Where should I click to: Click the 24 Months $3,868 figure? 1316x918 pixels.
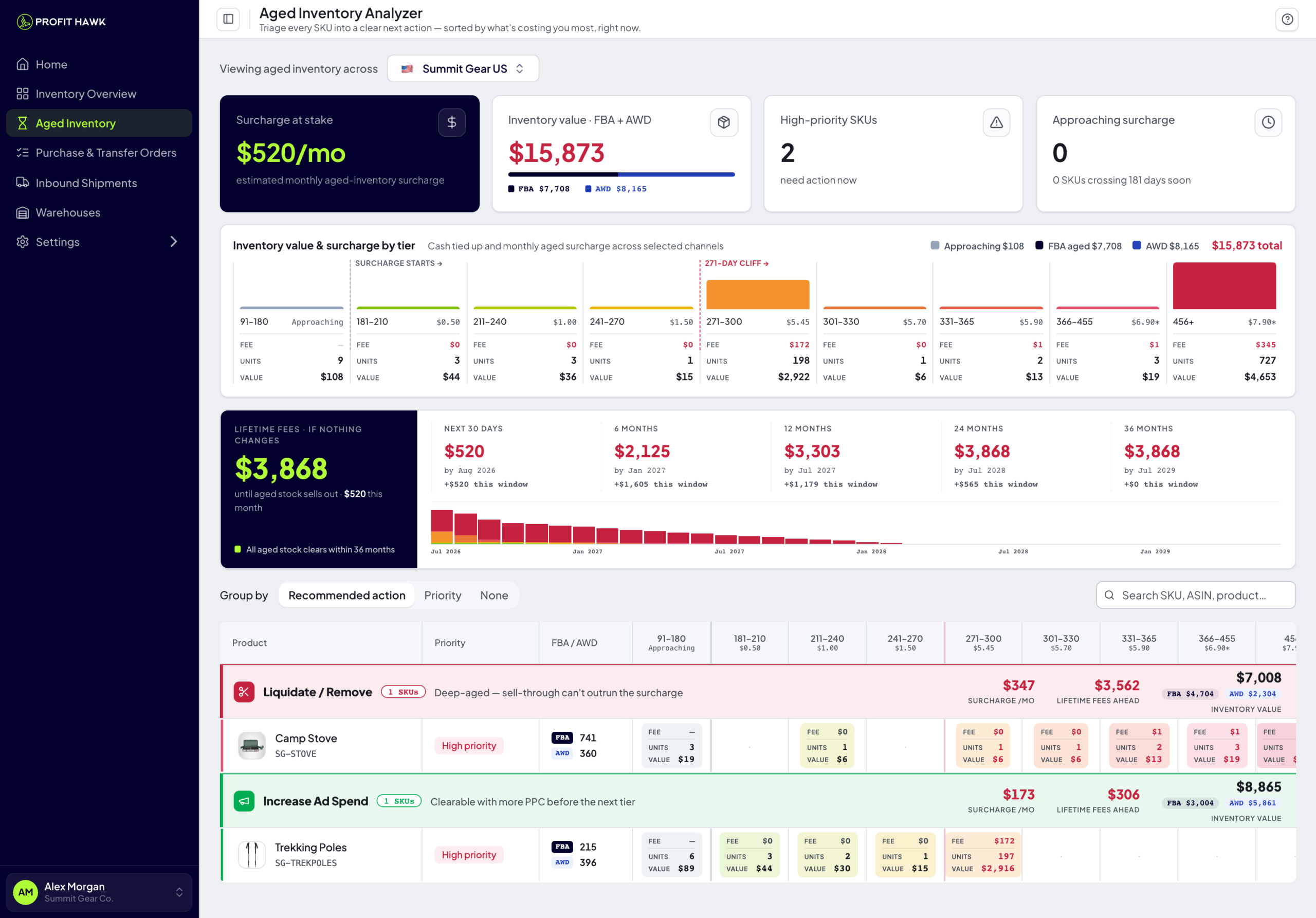click(x=982, y=451)
